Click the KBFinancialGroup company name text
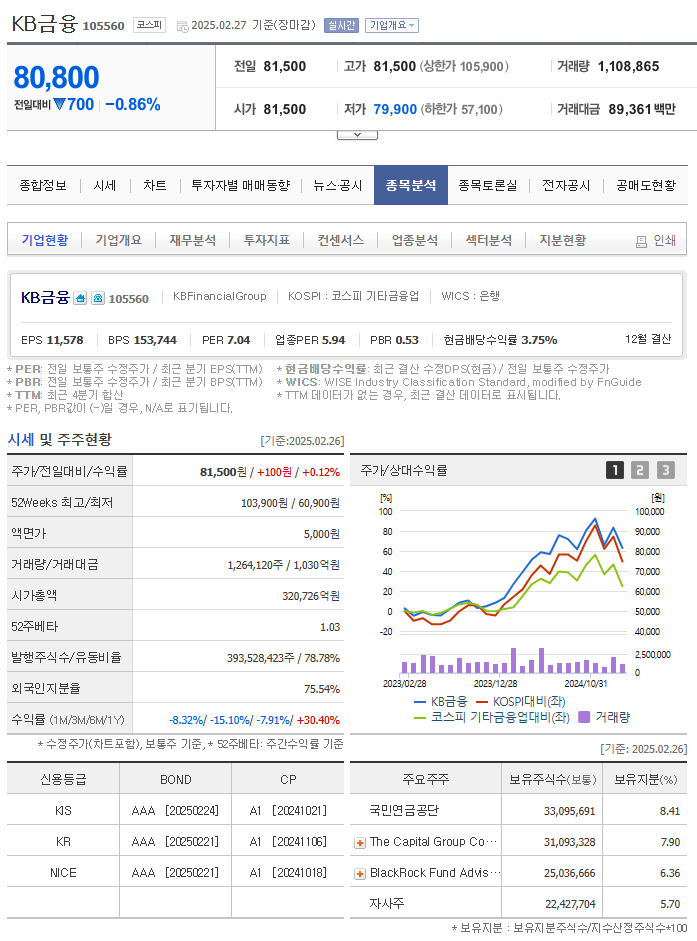Screen dimensions: 697x941 (220, 296)
